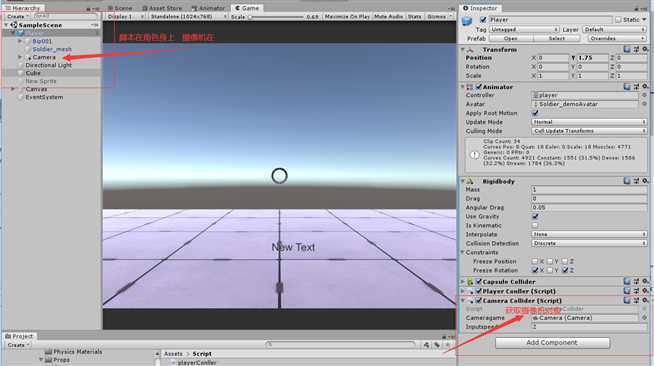This screenshot has width=654, height=366.
Task: Open the Camera Collider script gear menu
Action: [645, 300]
